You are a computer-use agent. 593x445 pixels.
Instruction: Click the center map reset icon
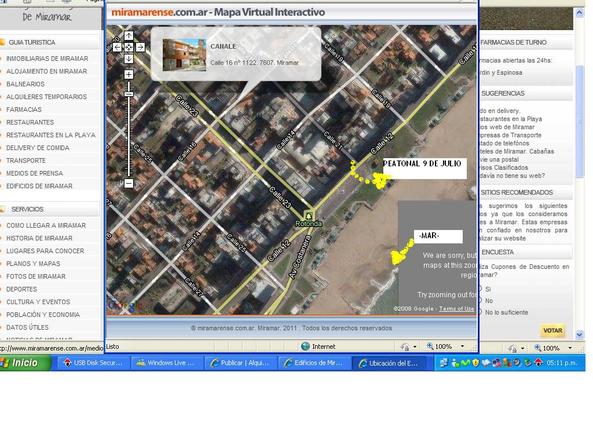[x=129, y=47]
